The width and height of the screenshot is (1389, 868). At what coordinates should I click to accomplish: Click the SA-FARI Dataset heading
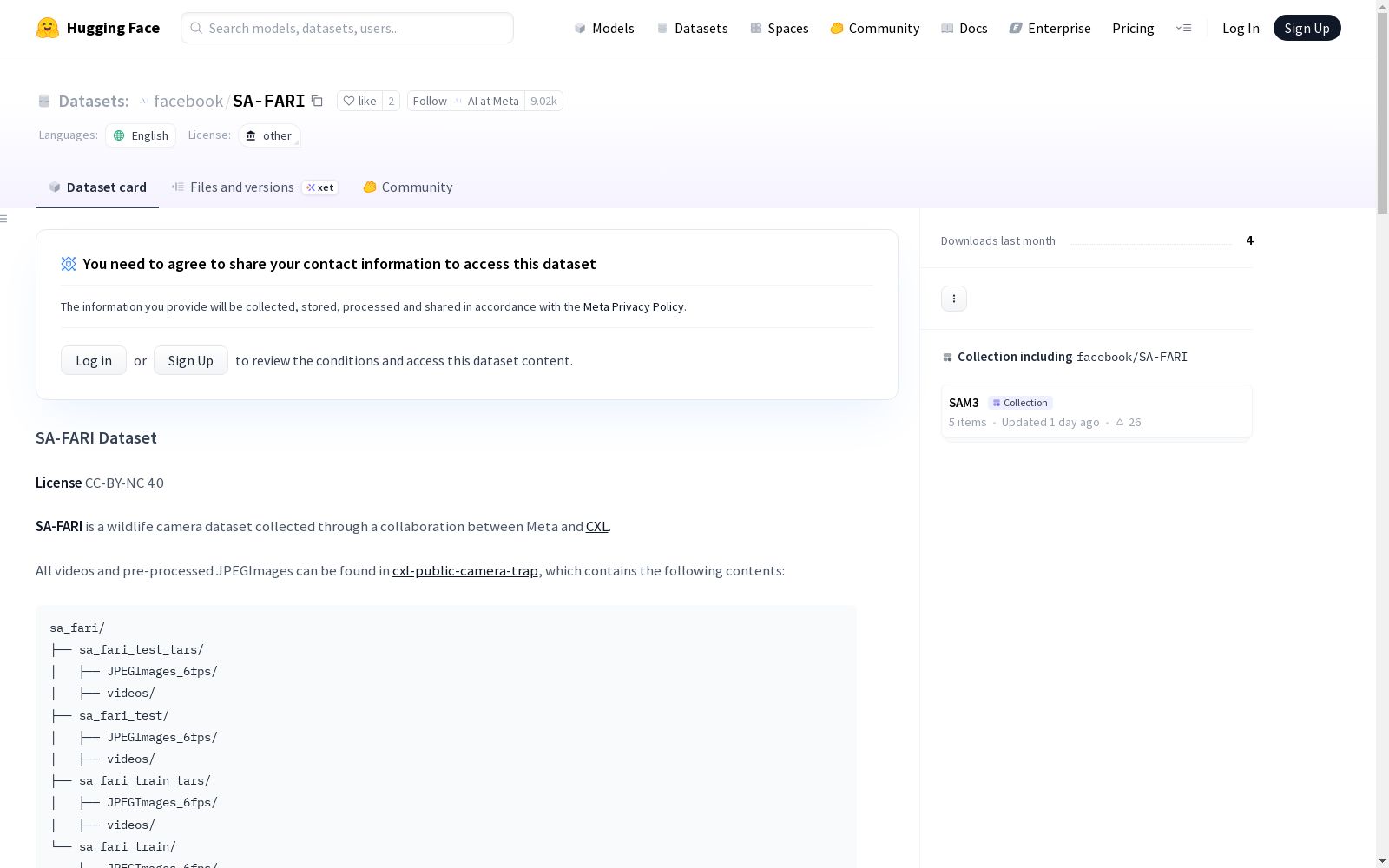96,438
